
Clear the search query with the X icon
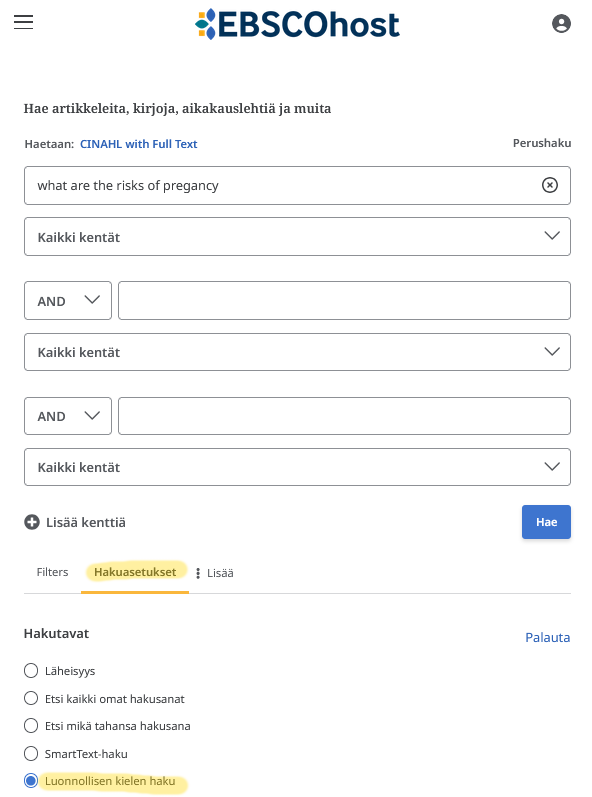(549, 185)
